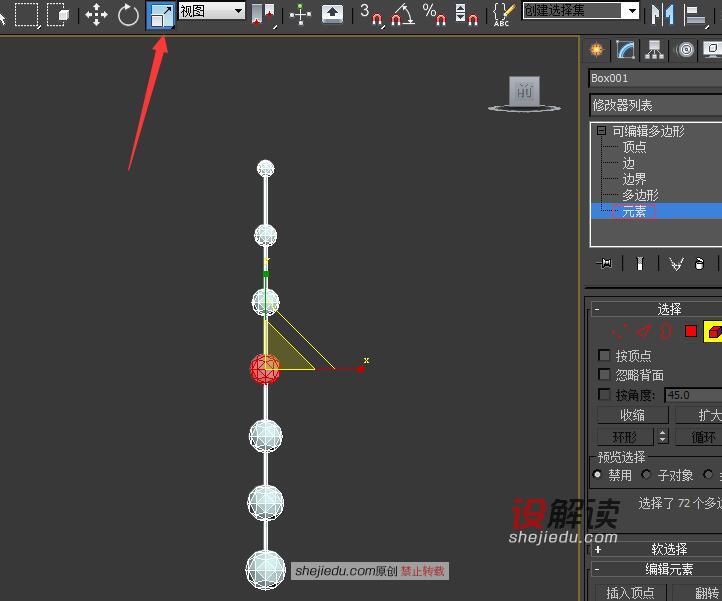Click the Mirror tool icon

click(x=663, y=14)
